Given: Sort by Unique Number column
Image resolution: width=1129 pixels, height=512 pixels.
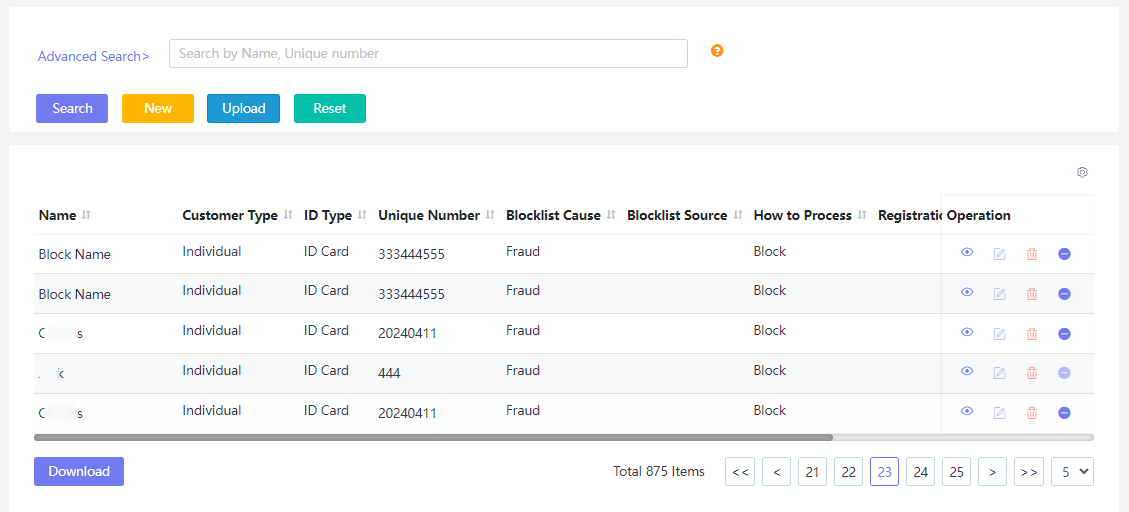Looking at the screenshot, I should [x=490, y=215].
